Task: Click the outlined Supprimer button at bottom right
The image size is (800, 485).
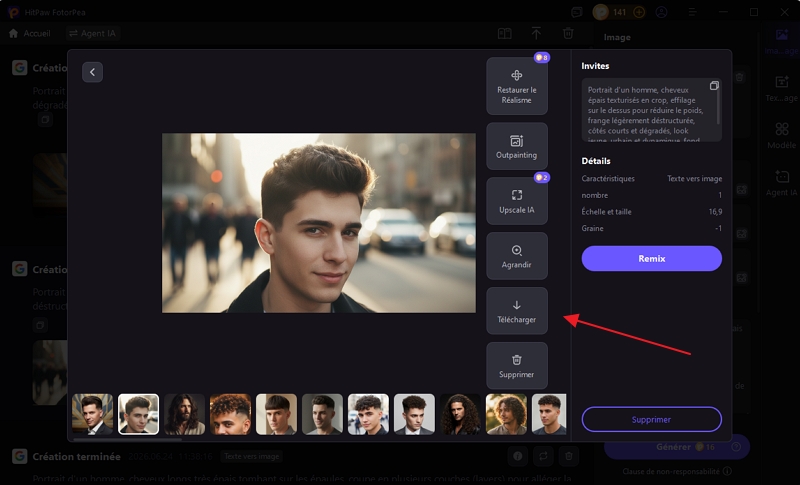Action: click(x=652, y=419)
